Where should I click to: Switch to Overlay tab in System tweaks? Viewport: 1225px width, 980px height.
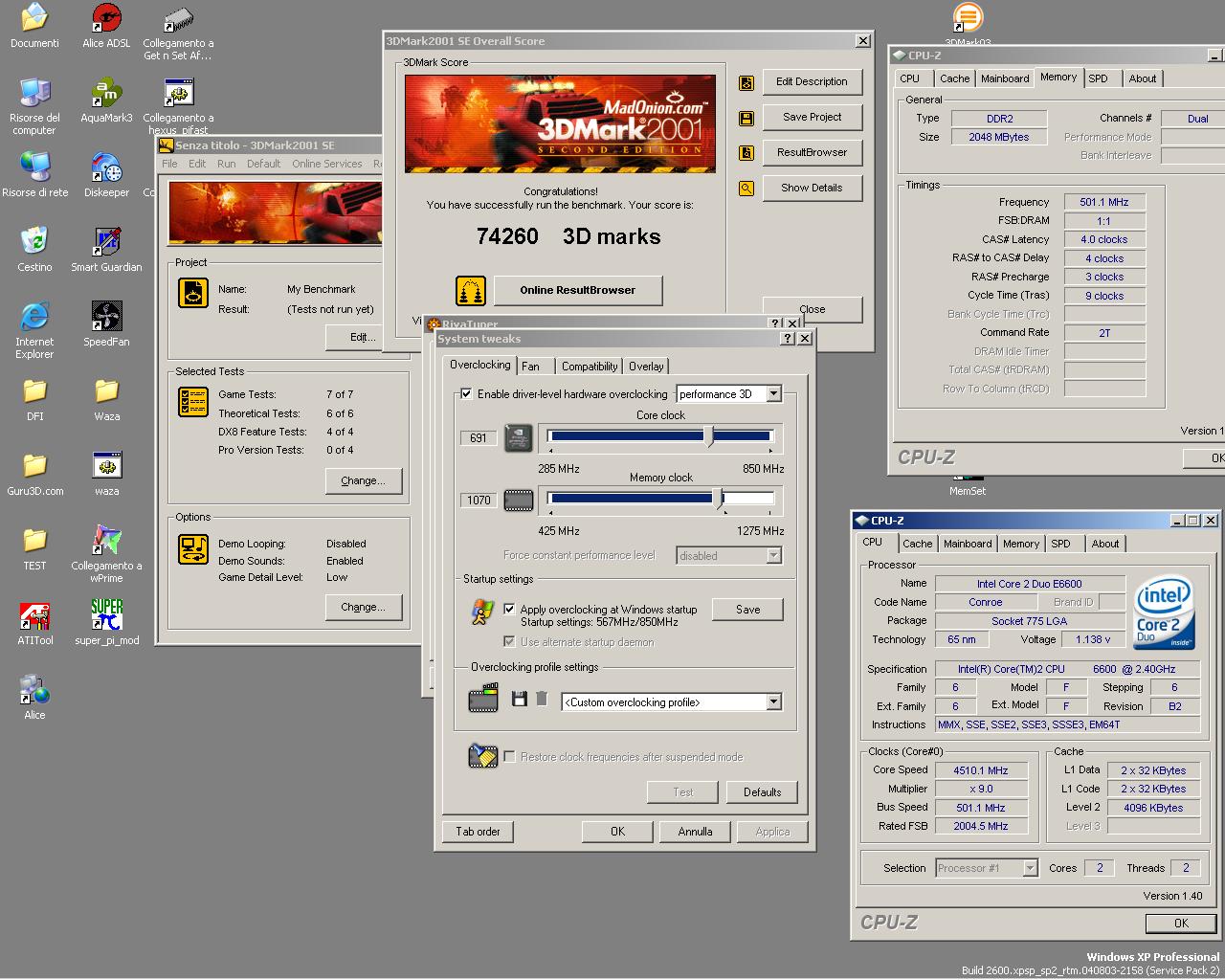pos(646,367)
